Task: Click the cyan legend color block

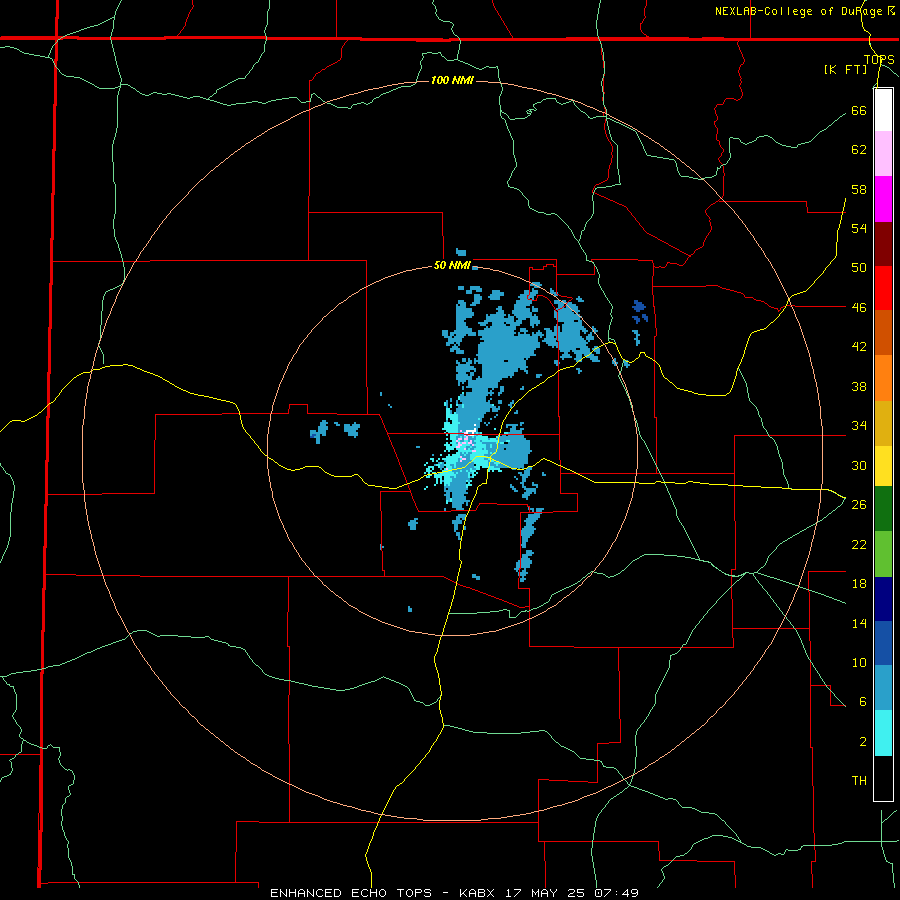Action: coord(883,733)
